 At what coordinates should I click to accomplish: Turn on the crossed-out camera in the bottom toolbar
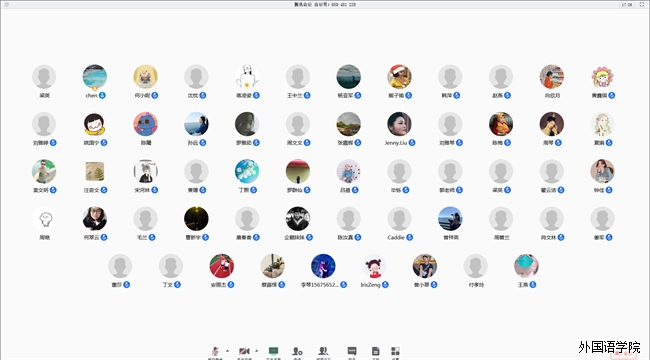(244, 351)
